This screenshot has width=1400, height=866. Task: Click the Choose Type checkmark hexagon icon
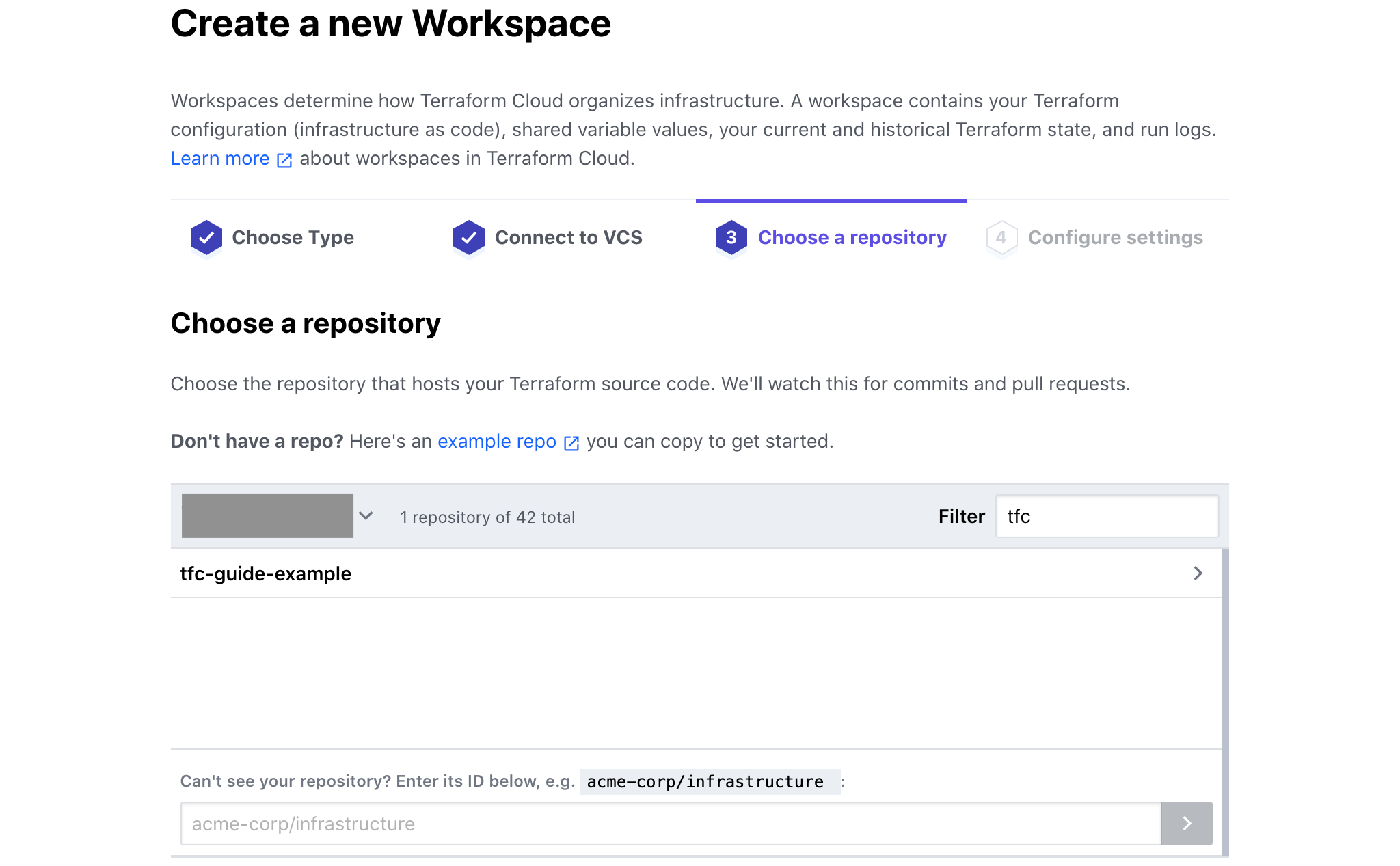click(206, 237)
